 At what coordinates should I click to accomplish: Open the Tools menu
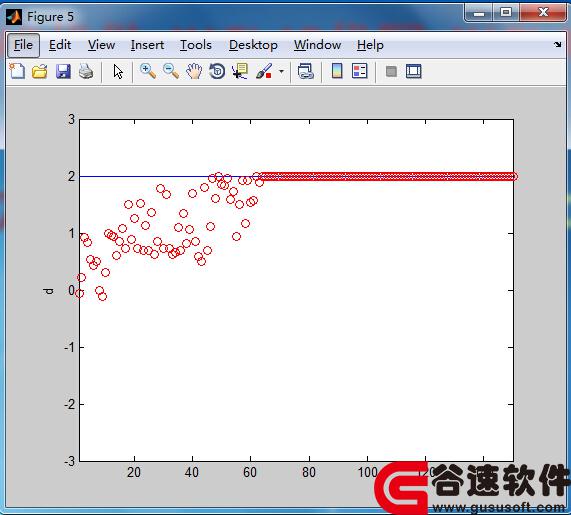[196, 45]
